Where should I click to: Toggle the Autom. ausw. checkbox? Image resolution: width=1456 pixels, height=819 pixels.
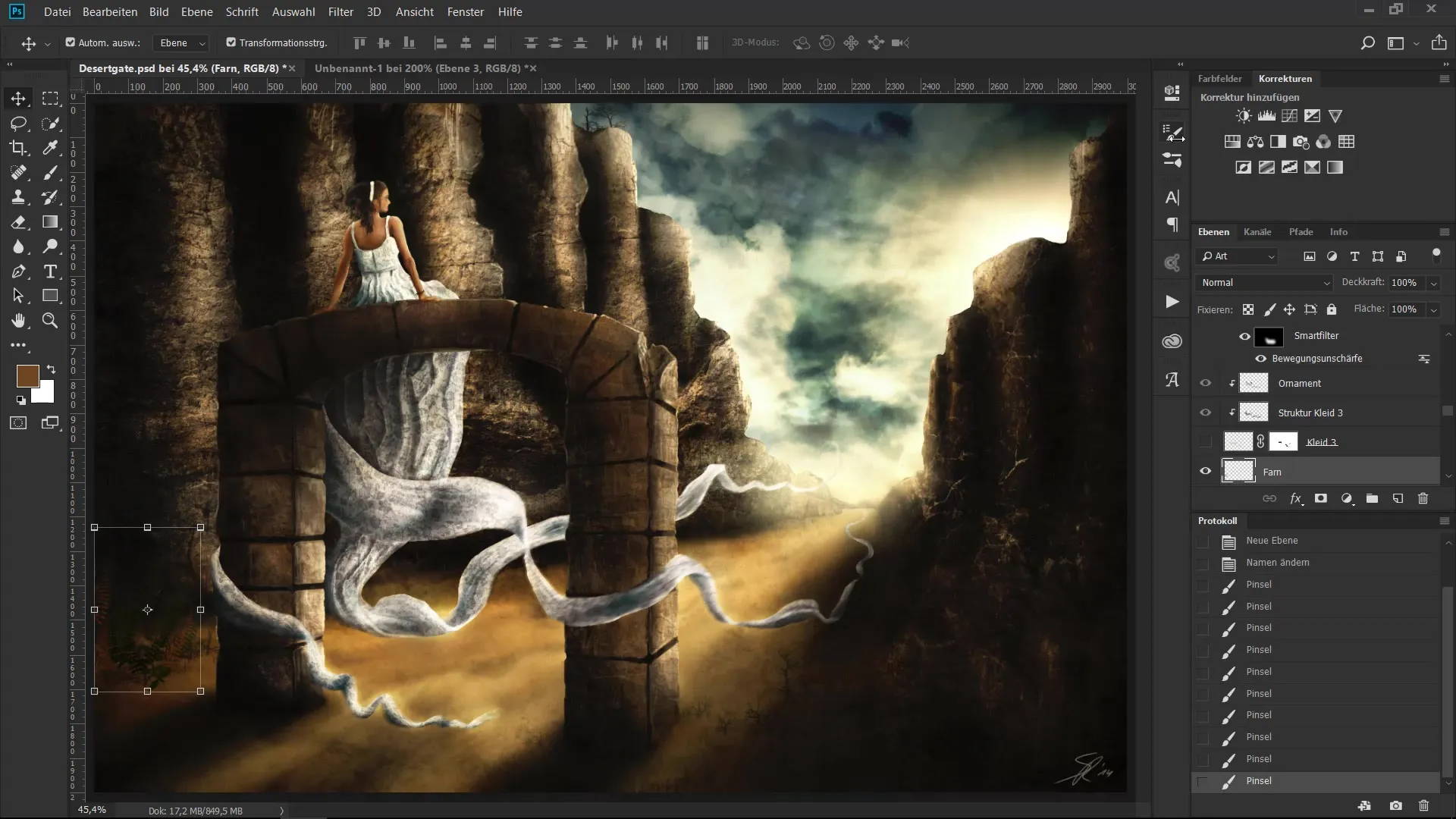(x=71, y=42)
